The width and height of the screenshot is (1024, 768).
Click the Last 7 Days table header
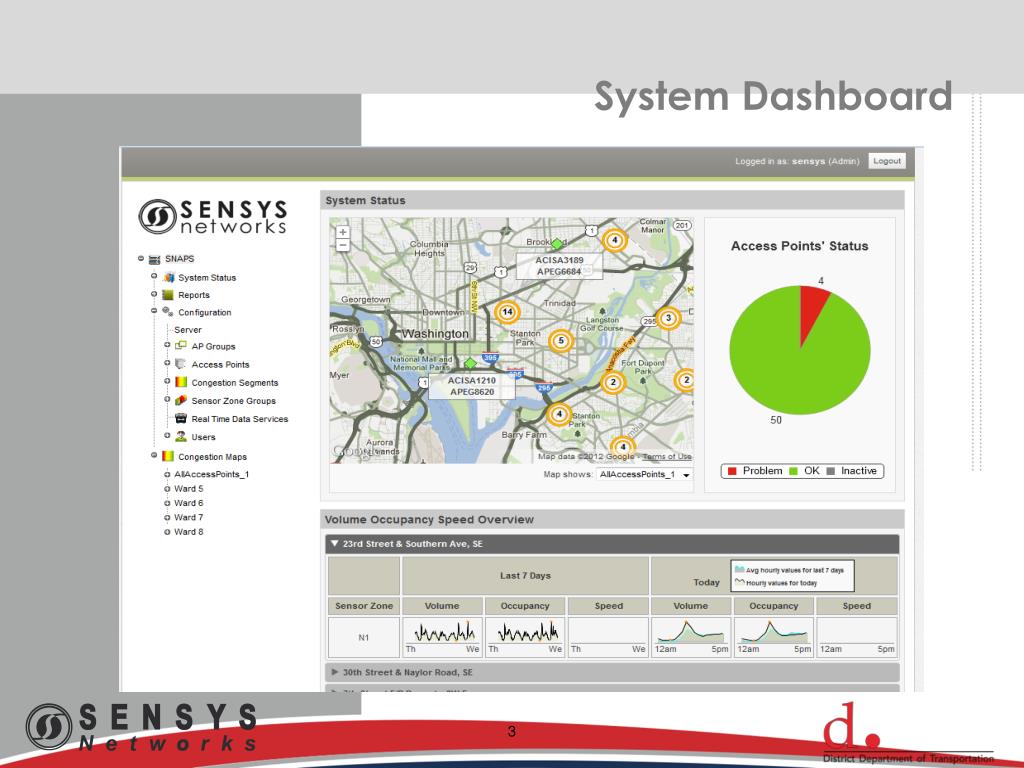(525, 575)
